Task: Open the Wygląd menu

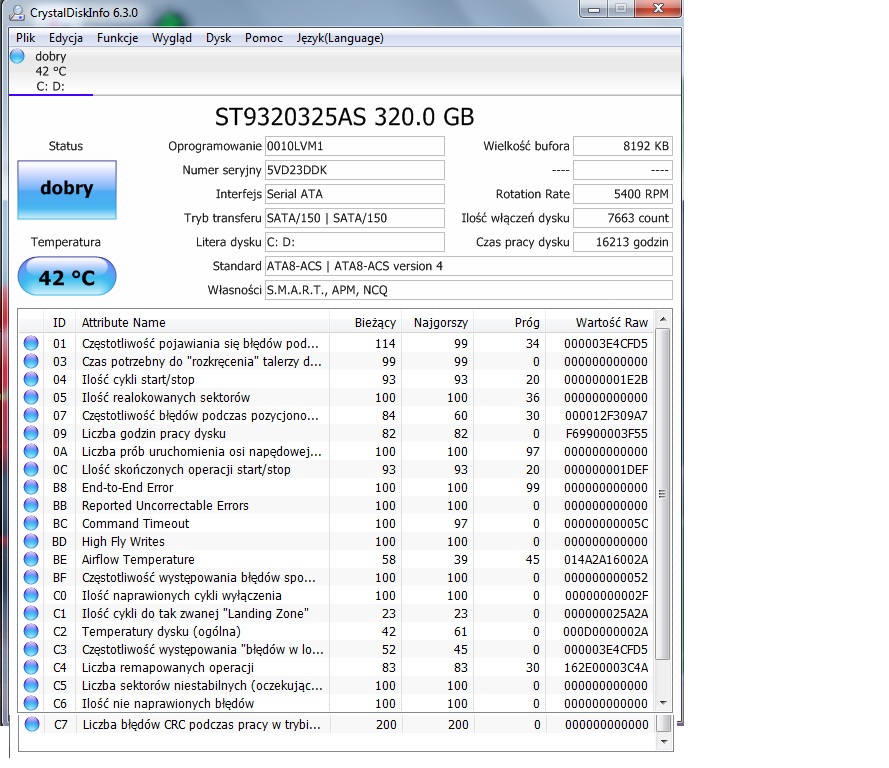Action: pyautogui.click(x=172, y=38)
